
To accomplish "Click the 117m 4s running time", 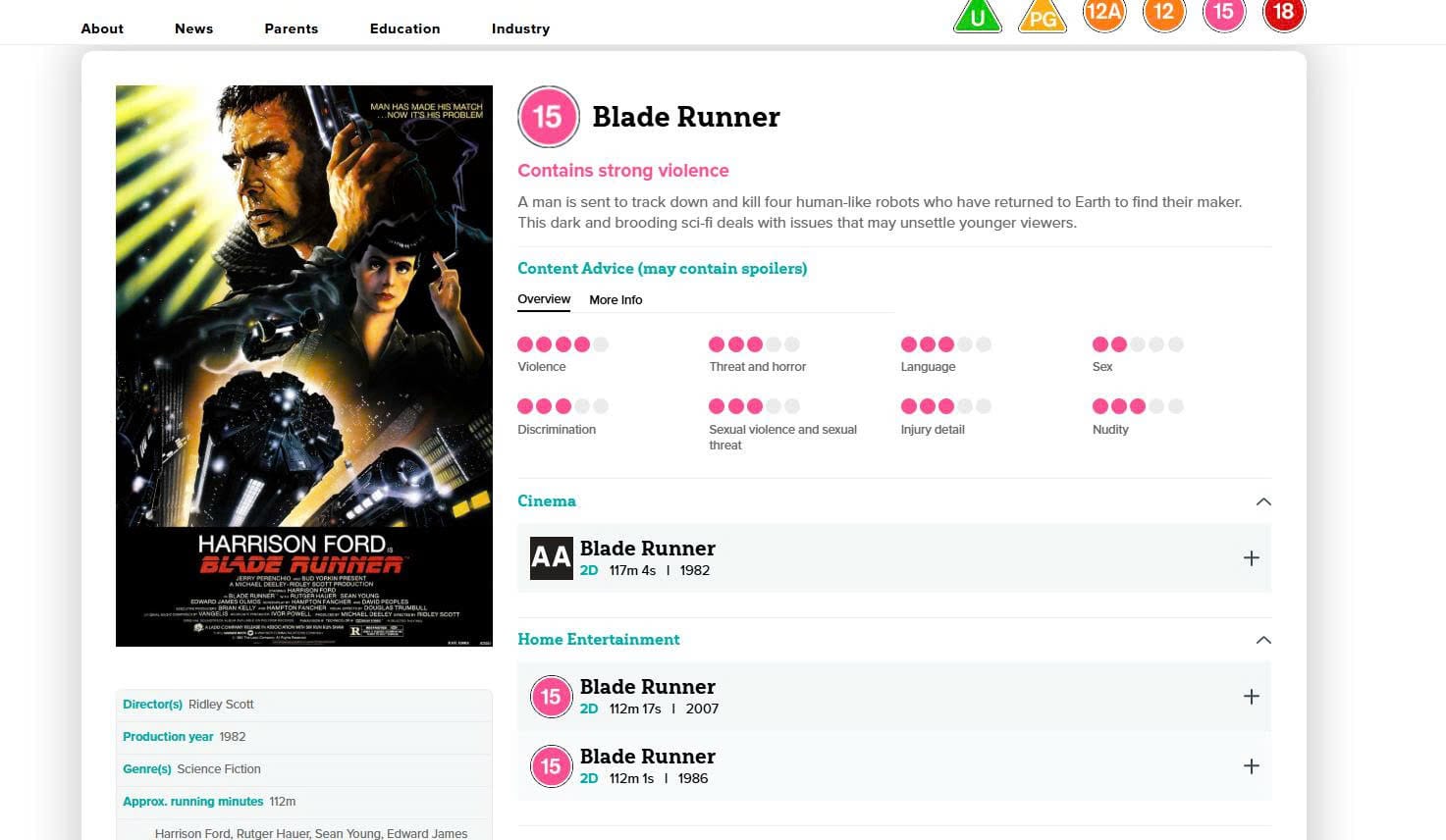I will tap(632, 570).
